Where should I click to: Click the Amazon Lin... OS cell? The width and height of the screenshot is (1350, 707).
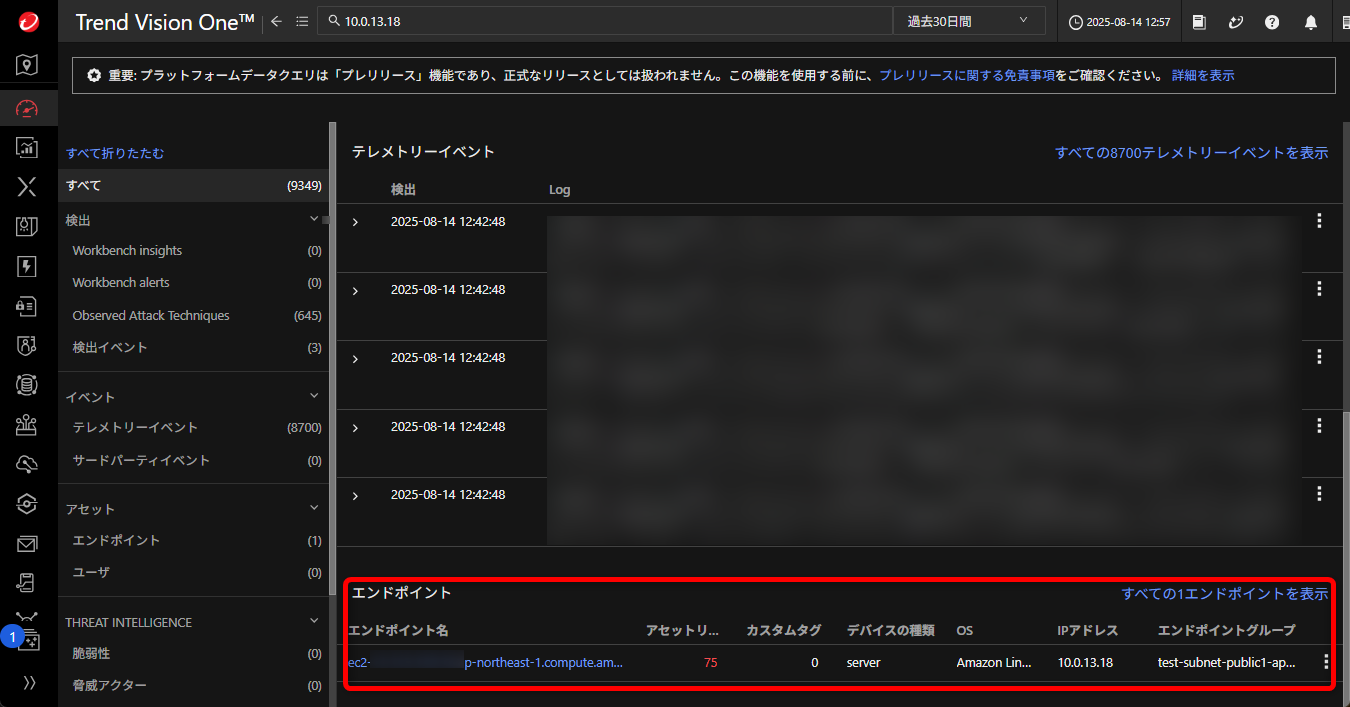tap(995, 662)
